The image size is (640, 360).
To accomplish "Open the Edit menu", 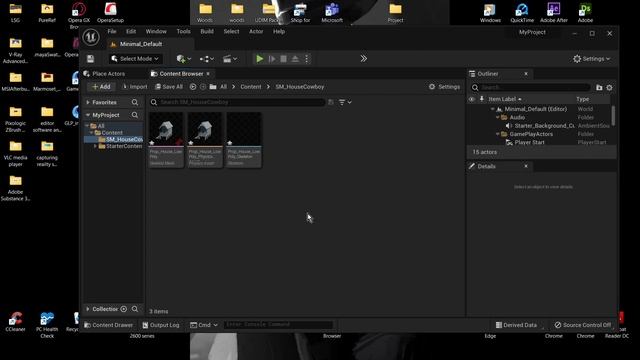I will pos(131,31).
